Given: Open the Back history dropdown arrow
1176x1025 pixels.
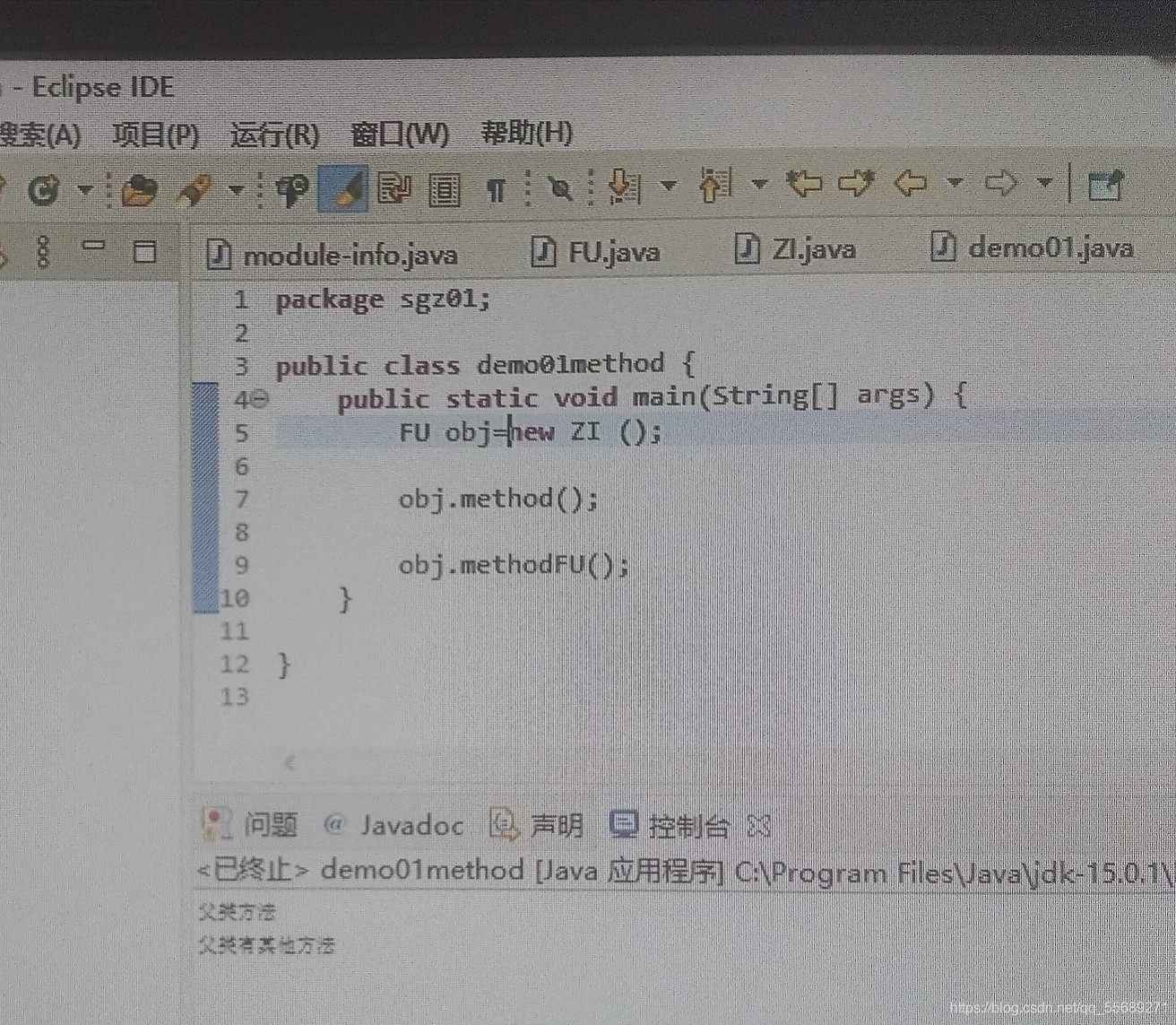Looking at the screenshot, I should click(x=955, y=183).
